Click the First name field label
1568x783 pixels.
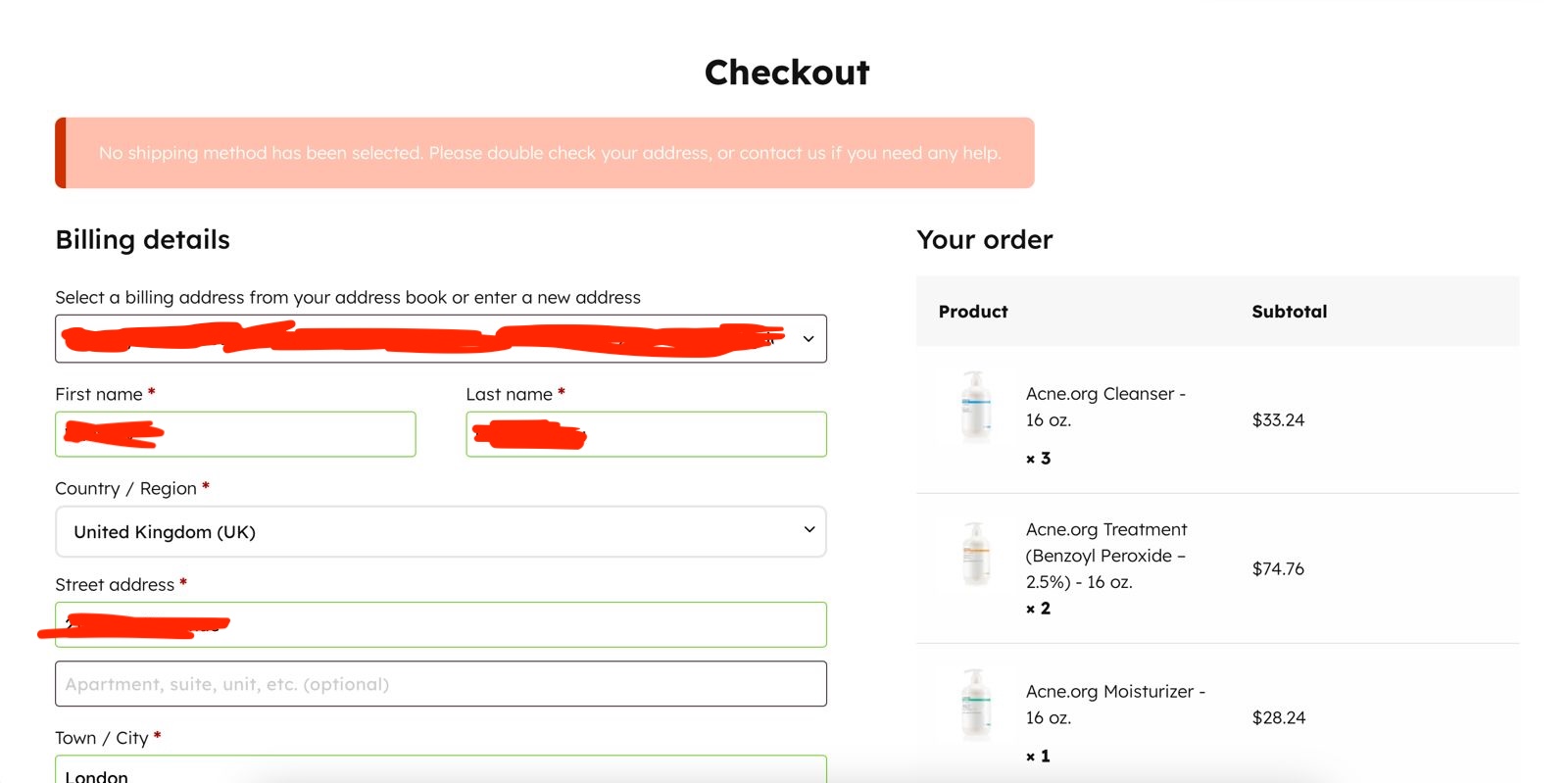[x=99, y=394]
